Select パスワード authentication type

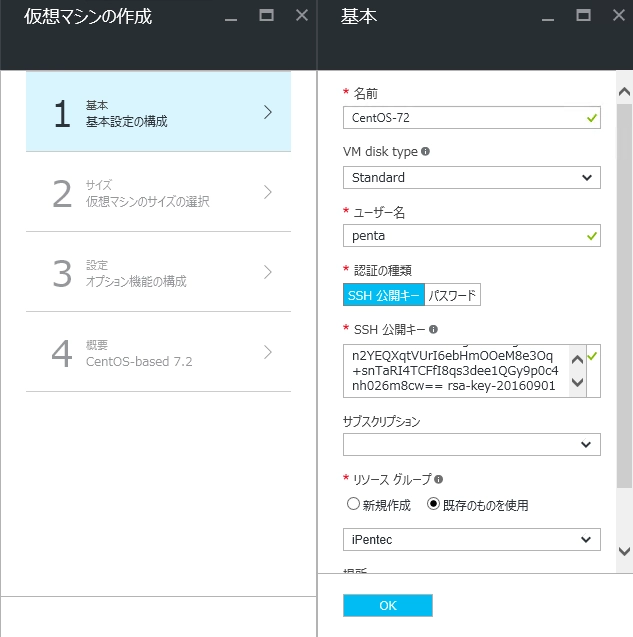pyautogui.click(x=453, y=295)
